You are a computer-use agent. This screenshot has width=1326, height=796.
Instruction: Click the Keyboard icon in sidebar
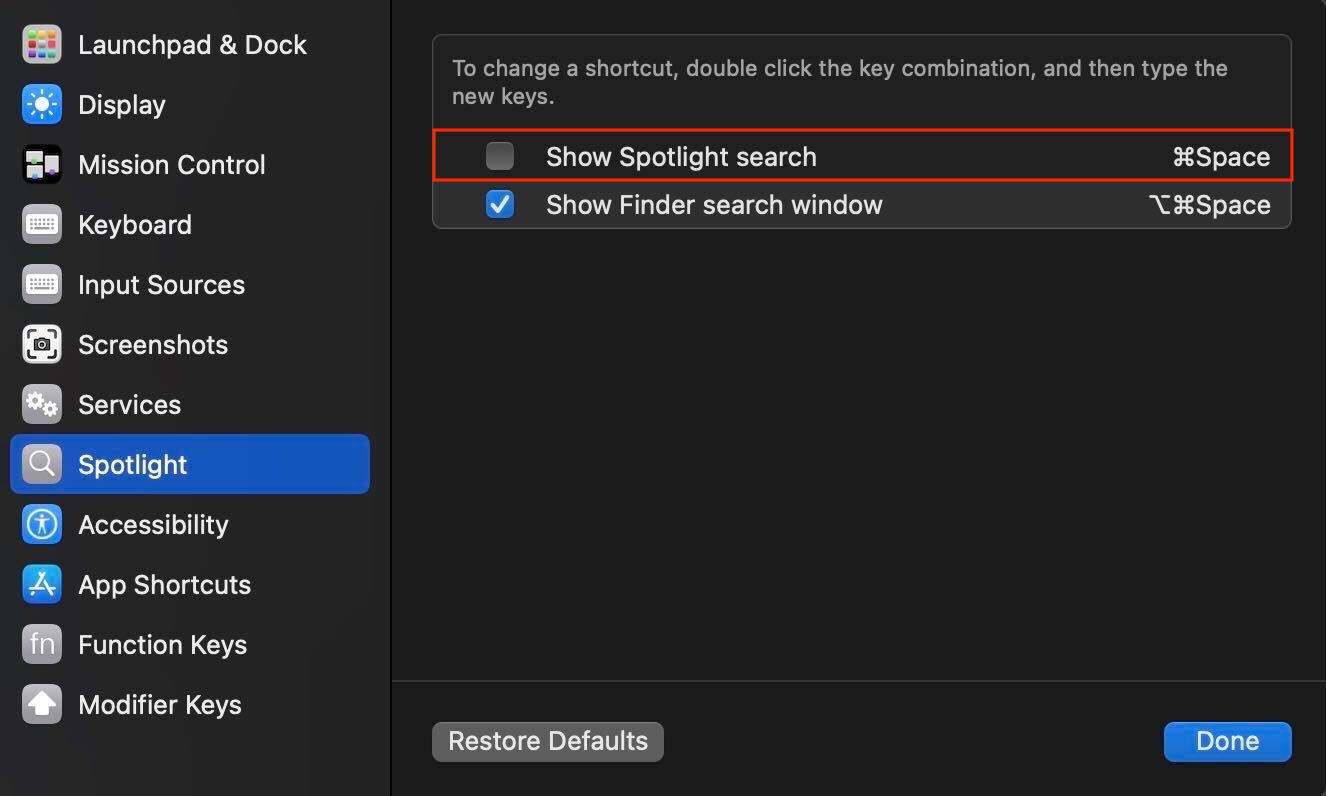42,225
